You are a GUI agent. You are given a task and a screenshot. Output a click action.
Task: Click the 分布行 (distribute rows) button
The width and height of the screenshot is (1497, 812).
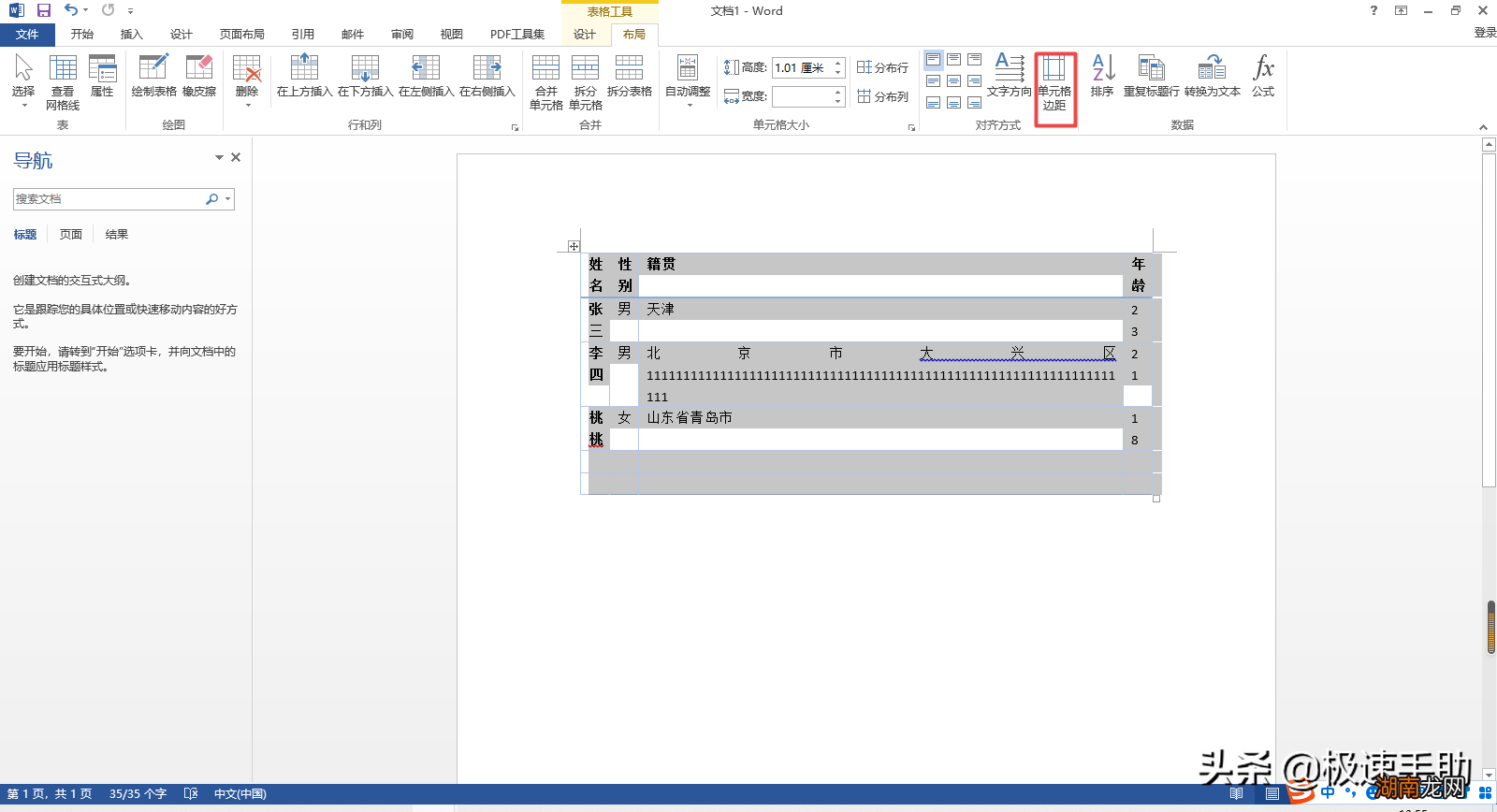coord(882,67)
